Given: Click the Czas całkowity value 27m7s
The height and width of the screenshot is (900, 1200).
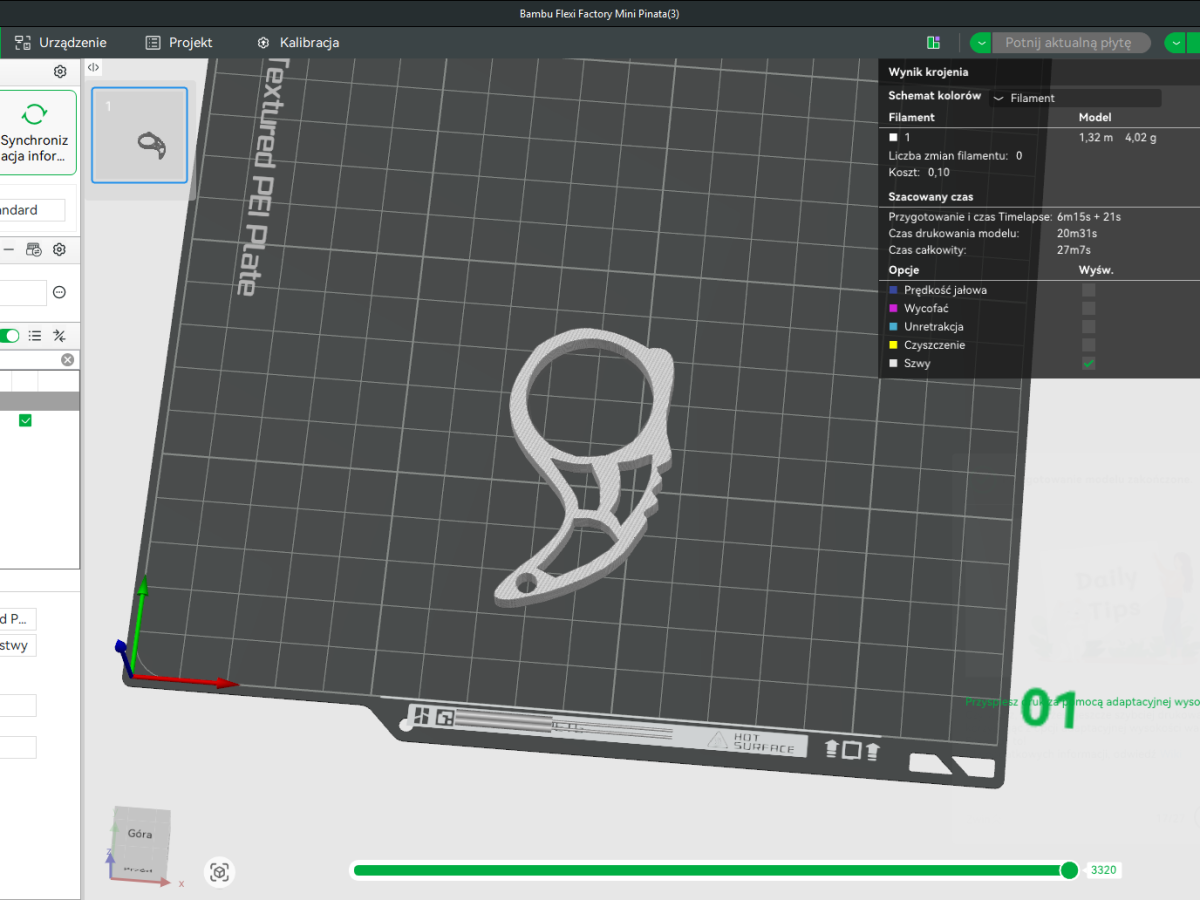Looking at the screenshot, I should coord(1074,250).
